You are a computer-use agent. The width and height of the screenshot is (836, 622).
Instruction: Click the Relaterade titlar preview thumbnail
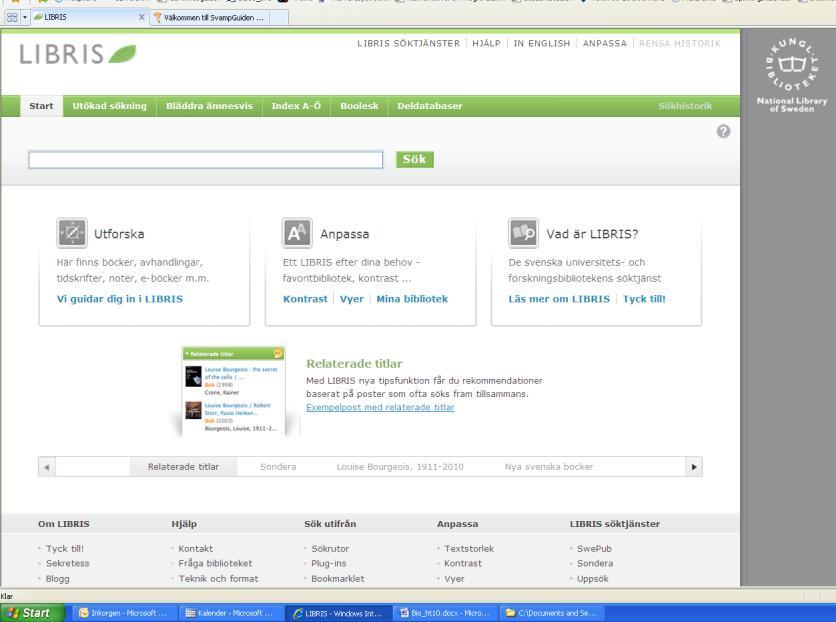(x=234, y=391)
